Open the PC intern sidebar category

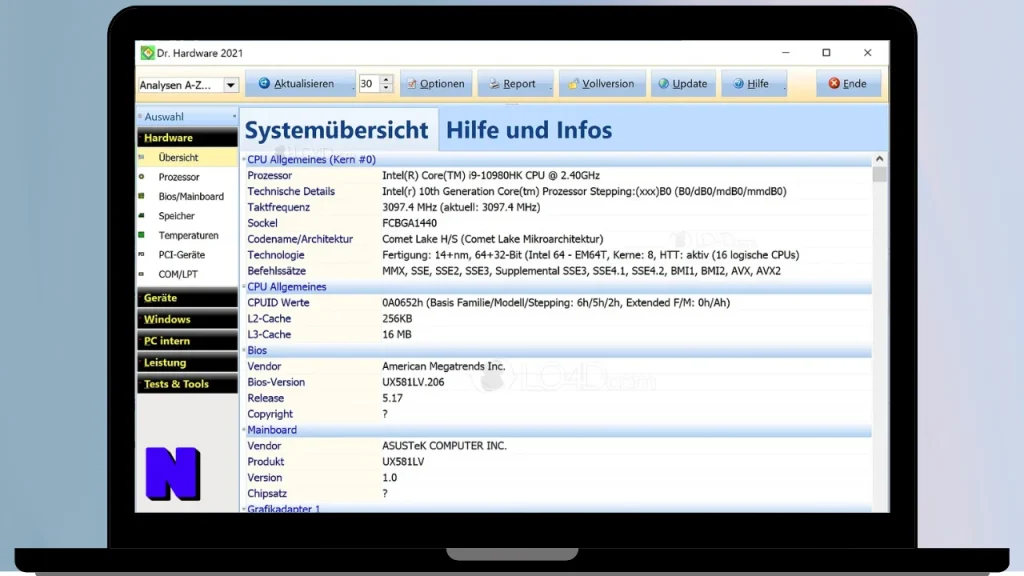pos(187,341)
